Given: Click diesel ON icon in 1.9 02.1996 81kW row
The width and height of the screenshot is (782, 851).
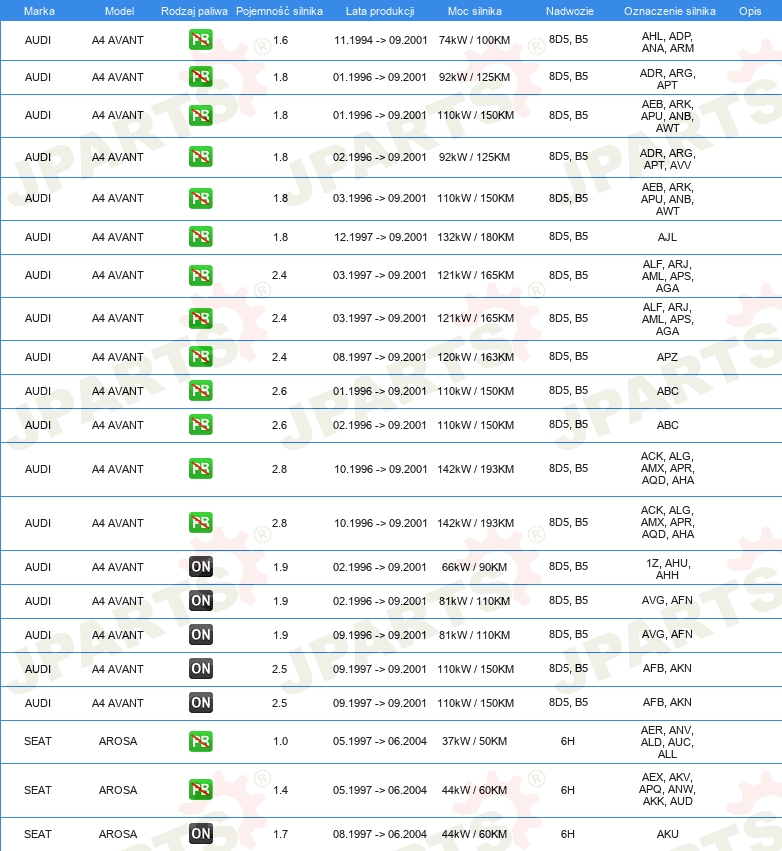Looking at the screenshot, I should [x=200, y=600].
